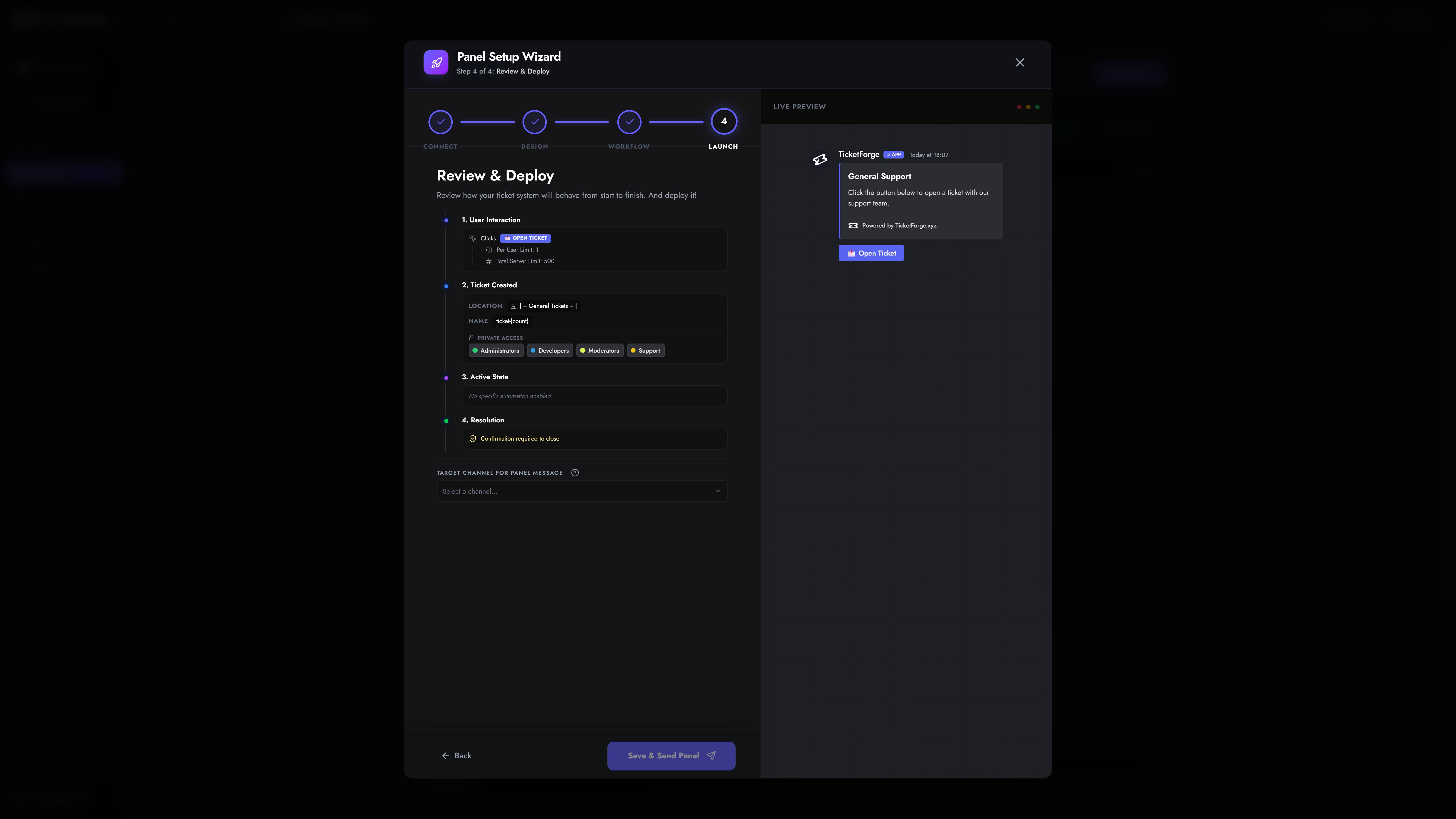Click 'No specific automation enabled' text

[510, 396]
